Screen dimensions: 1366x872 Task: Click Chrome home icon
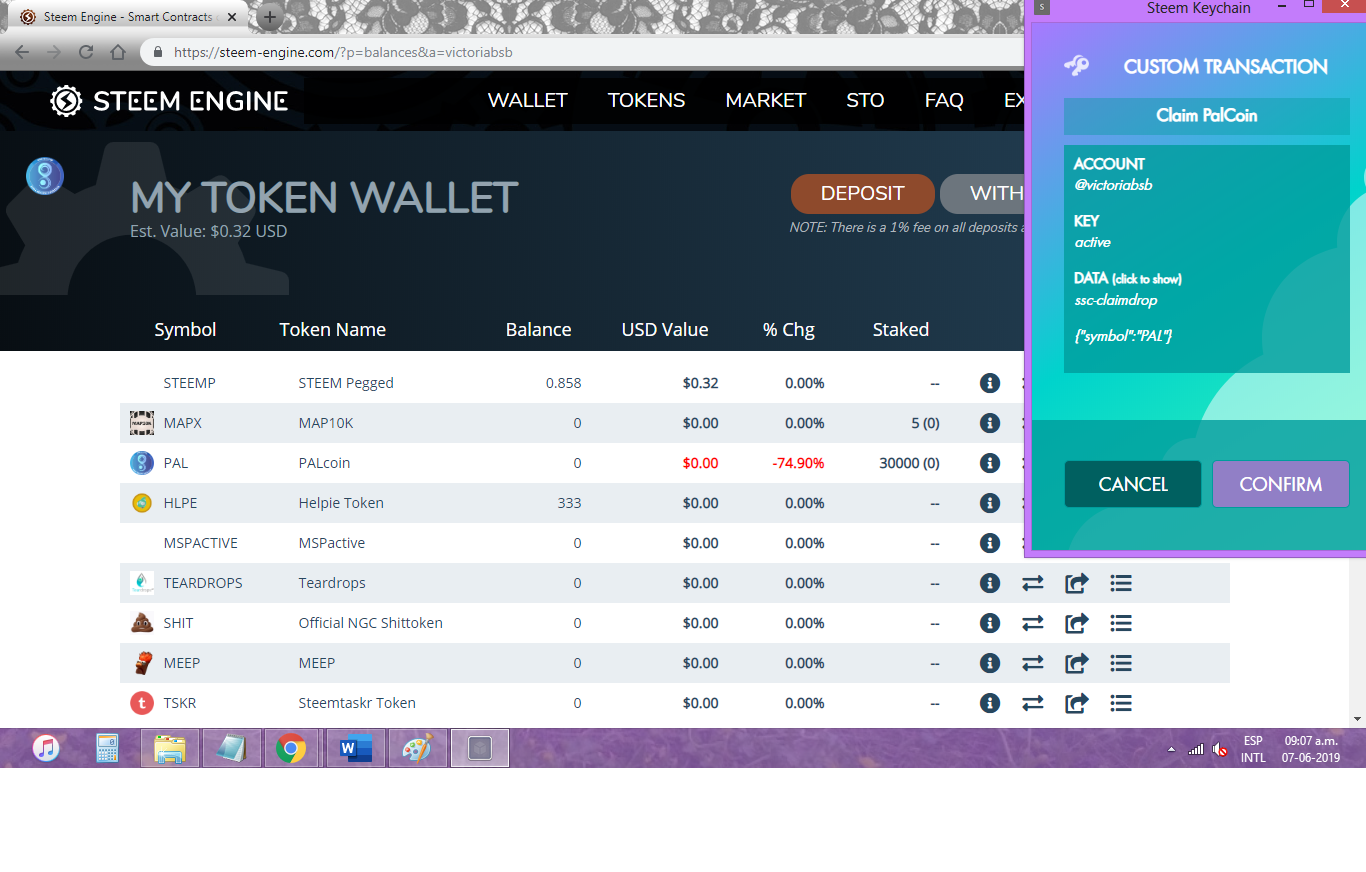[x=118, y=52]
